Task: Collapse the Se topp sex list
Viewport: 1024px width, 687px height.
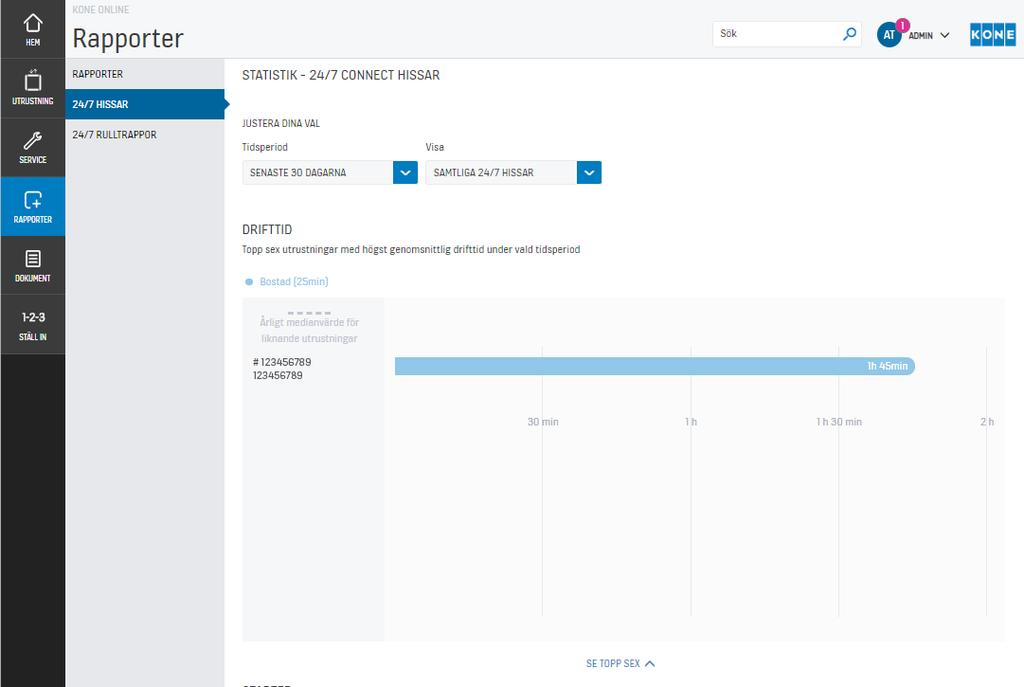Action: [620, 663]
